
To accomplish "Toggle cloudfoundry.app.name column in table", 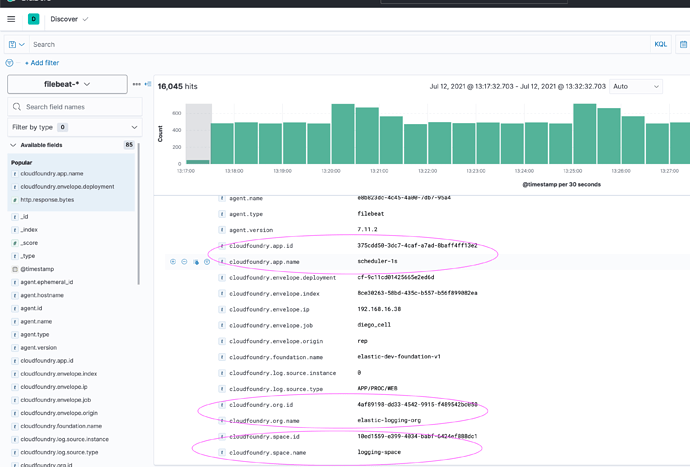I will (196, 262).
